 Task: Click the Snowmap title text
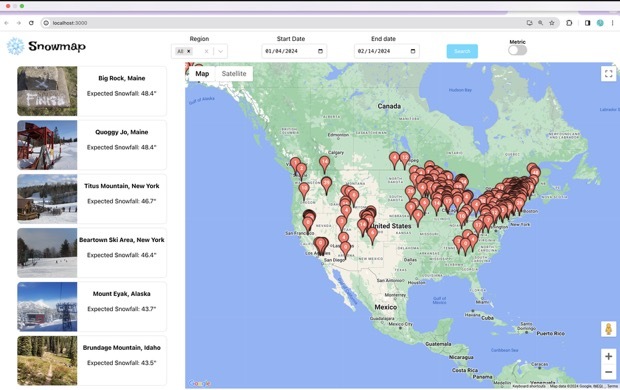click(57, 46)
